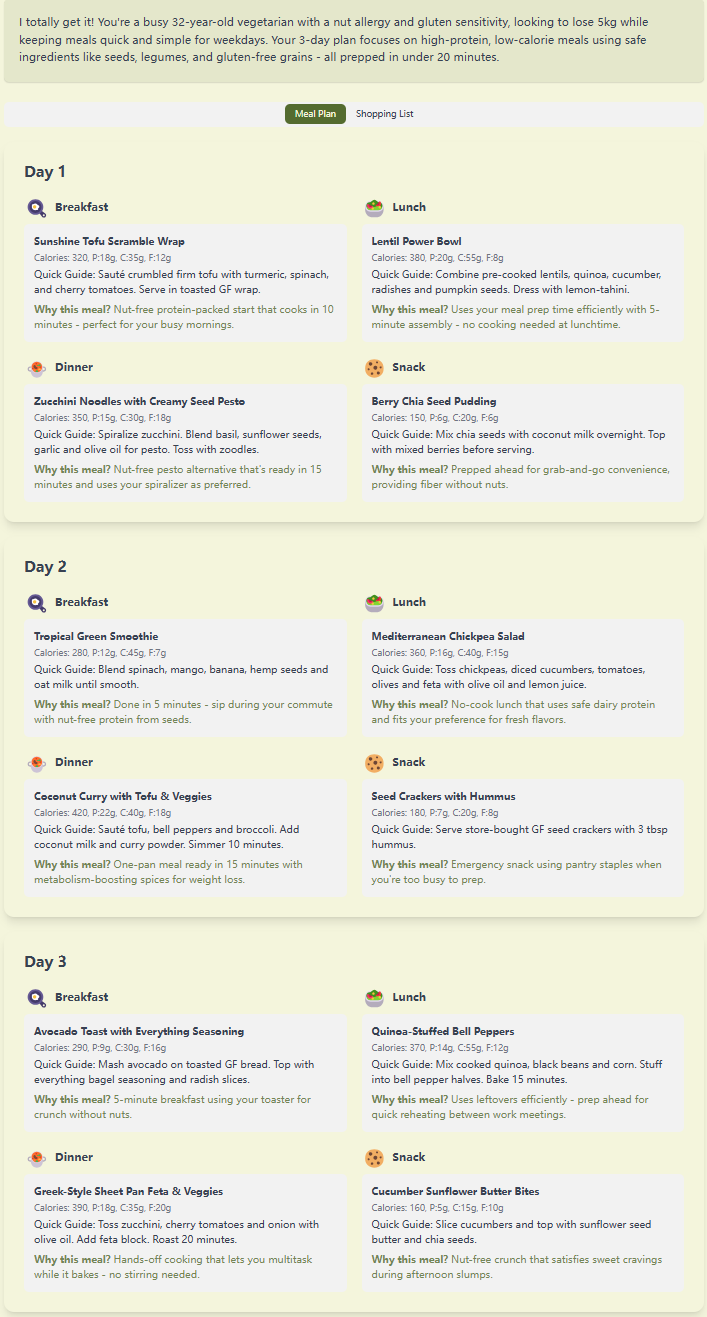This screenshot has height=1317, width=707.
Task: Click the Day 1 heading
Action: [45, 171]
